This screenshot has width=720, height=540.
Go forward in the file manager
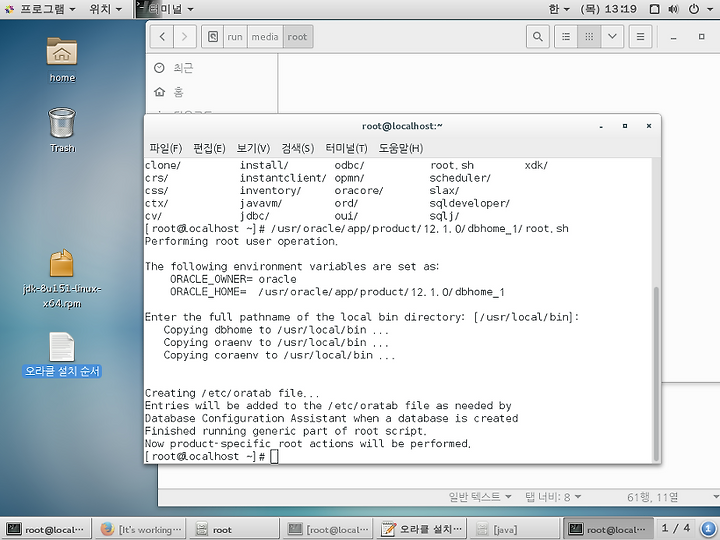coord(185,37)
